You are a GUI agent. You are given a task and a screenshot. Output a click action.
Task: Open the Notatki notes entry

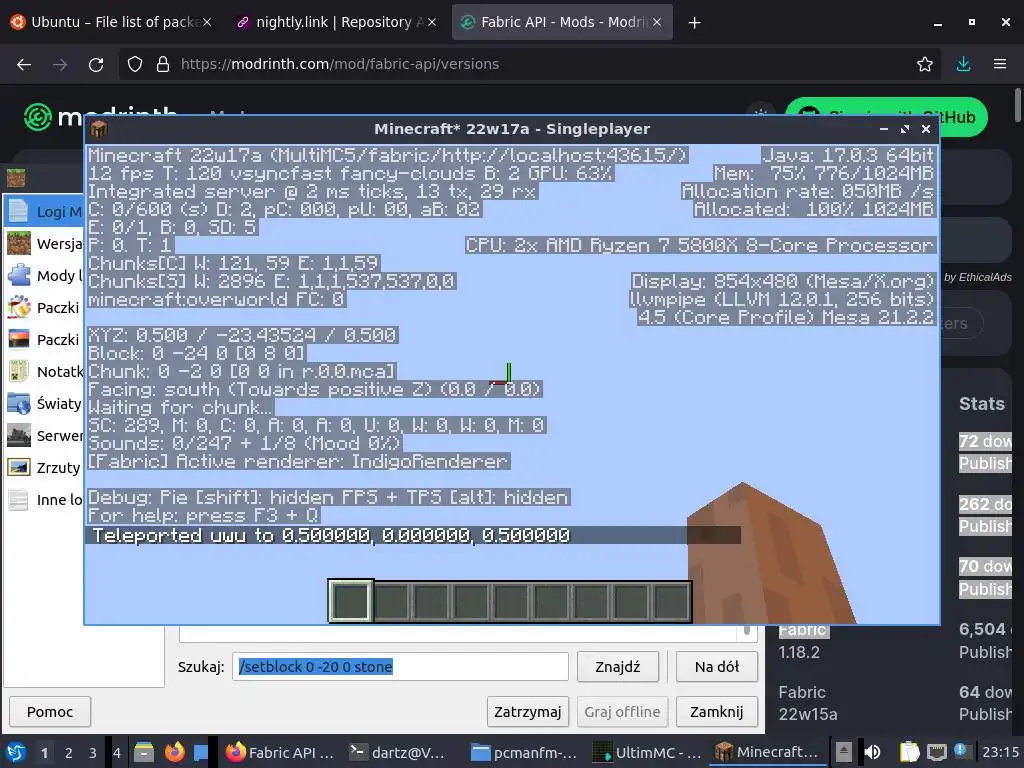(44, 372)
